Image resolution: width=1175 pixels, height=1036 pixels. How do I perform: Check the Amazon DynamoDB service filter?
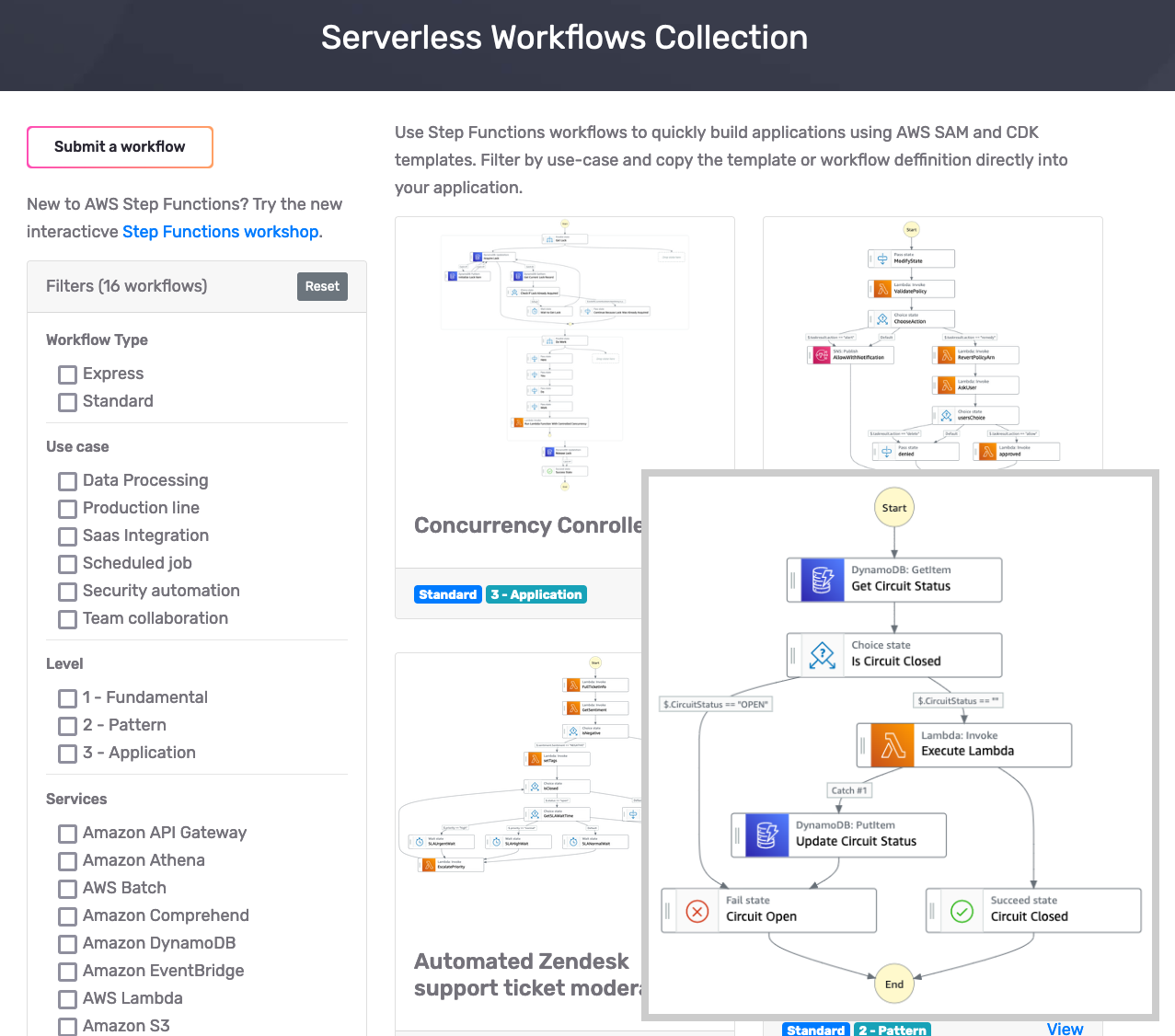(67, 944)
